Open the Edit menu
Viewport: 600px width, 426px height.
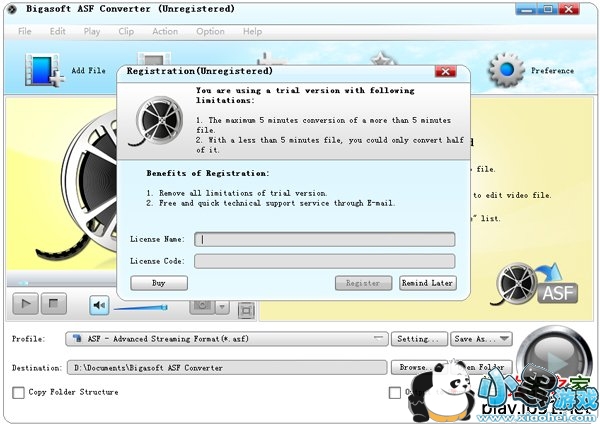click(57, 31)
